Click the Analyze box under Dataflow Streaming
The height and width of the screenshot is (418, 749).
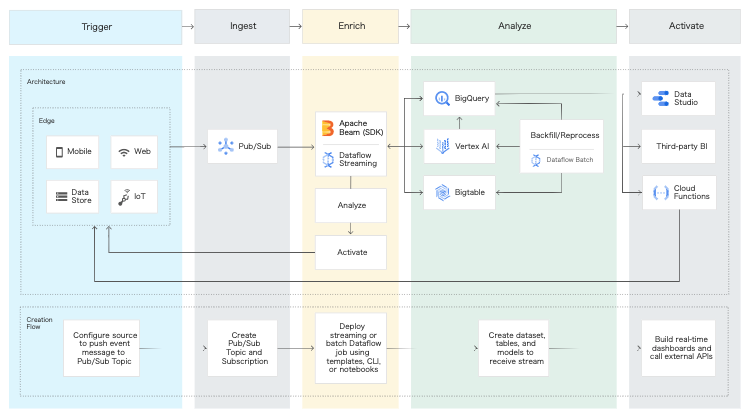coord(351,205)
